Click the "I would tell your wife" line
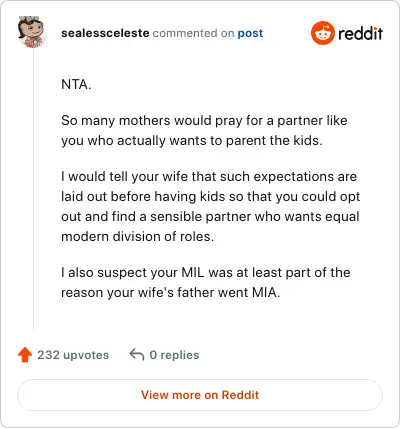This screenshot has width=400, height=428. [209, 176]
